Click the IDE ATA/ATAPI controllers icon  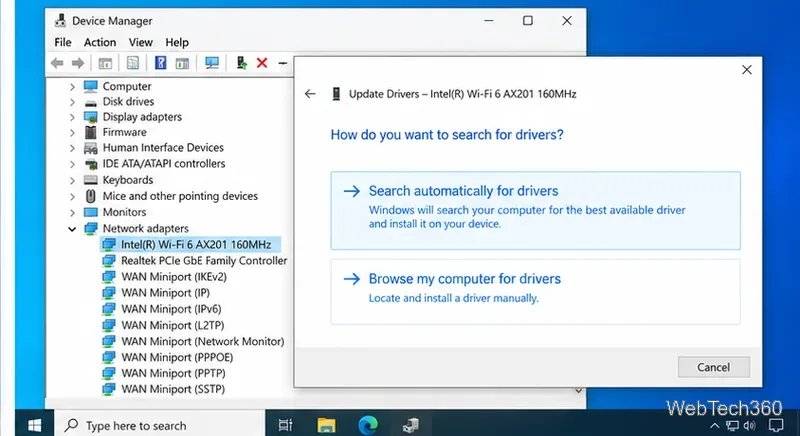point(91,164)
